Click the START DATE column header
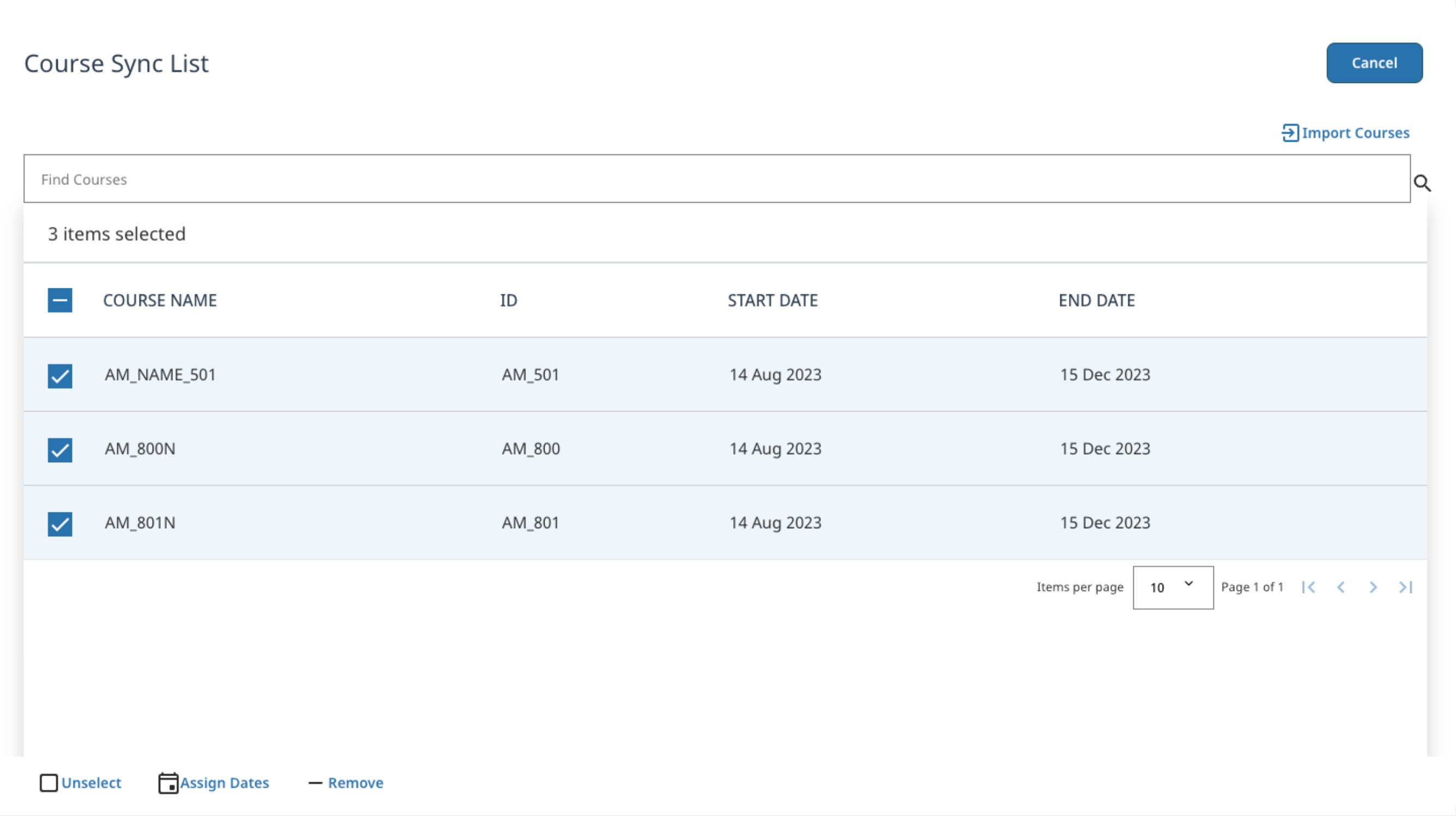Screen dimensions: 1456x816 click(x=772, y=300)
